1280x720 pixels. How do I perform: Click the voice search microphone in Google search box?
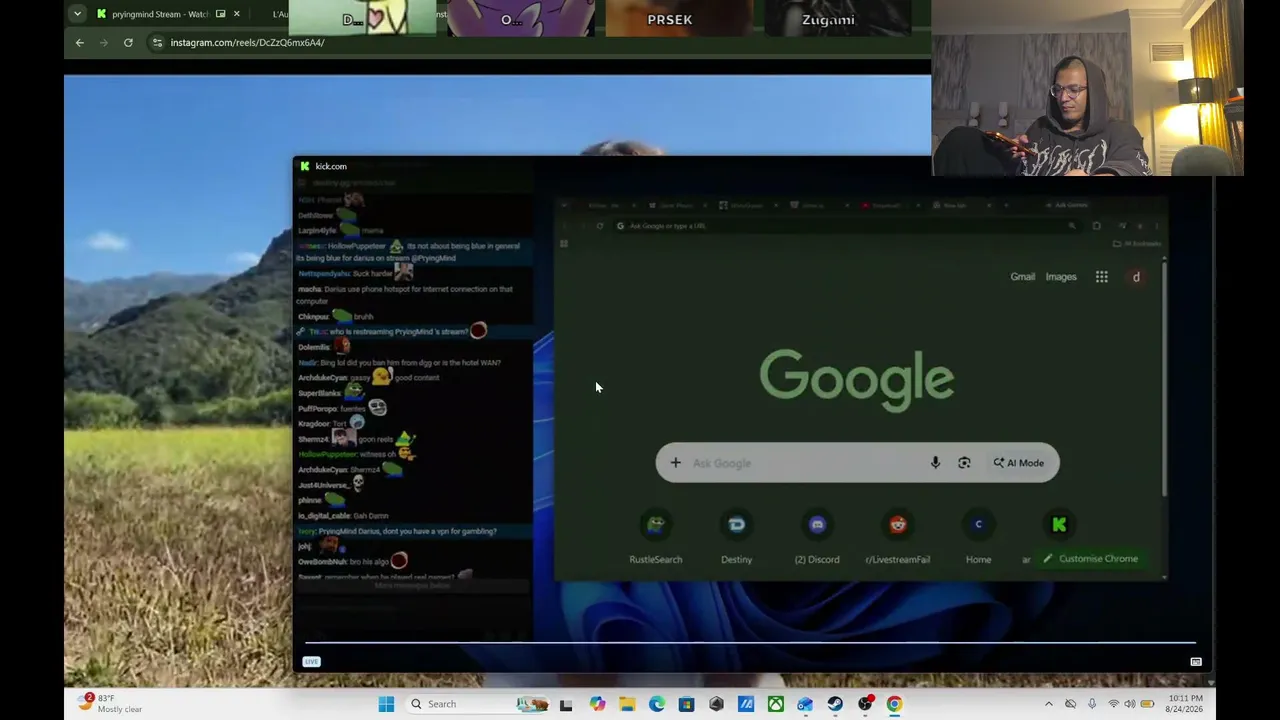[x=935, y=463]
